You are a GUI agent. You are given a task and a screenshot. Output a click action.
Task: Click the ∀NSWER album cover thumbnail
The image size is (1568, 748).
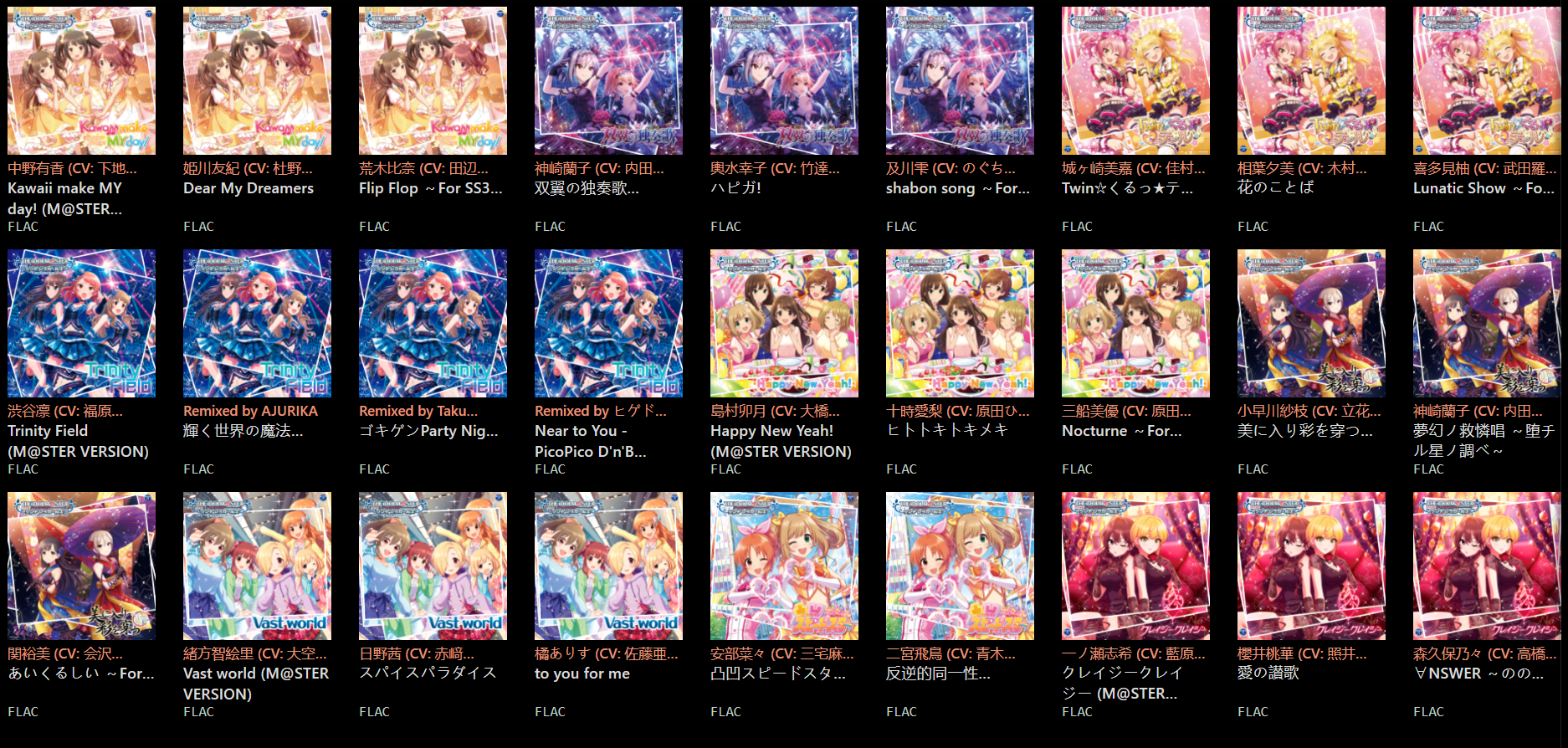(1487, 566)
